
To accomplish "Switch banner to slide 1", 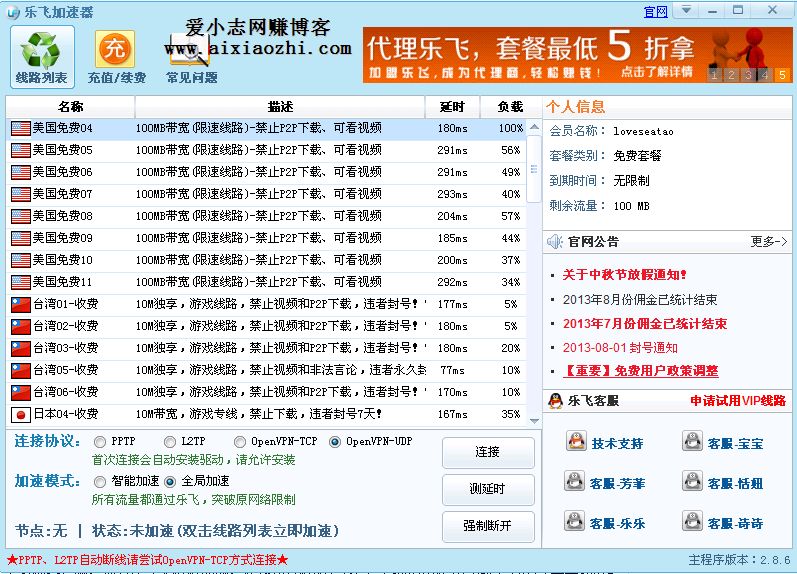I will pos(715,75).
